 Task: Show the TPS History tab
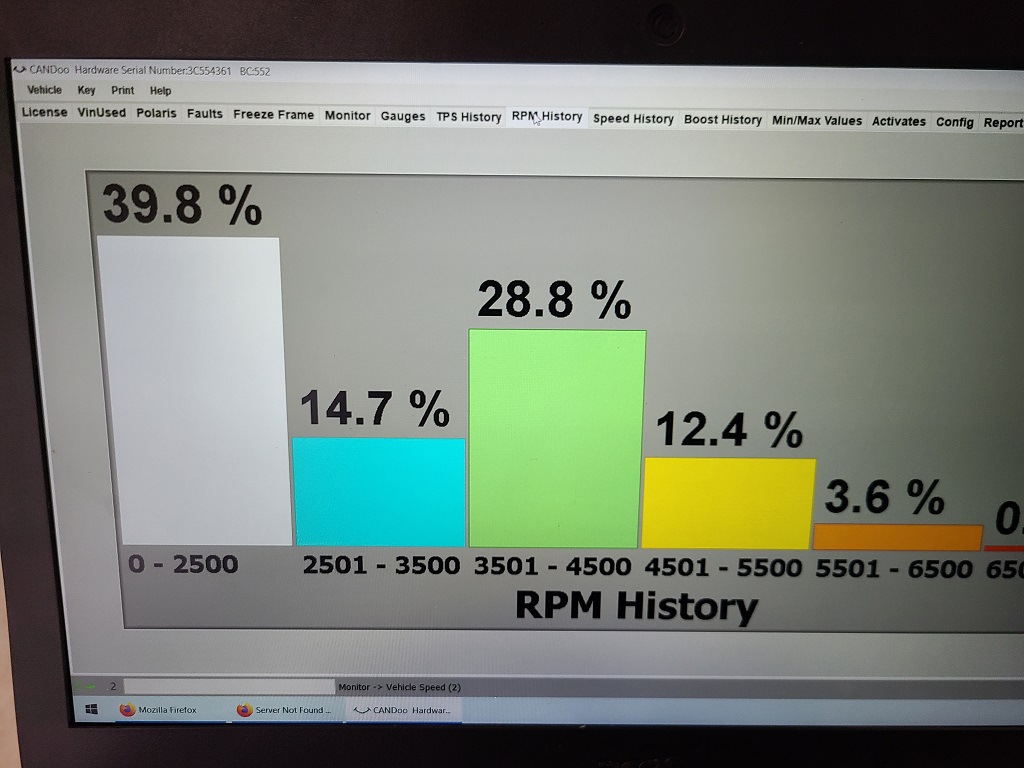pyautogui.click(x=468, y=117)
